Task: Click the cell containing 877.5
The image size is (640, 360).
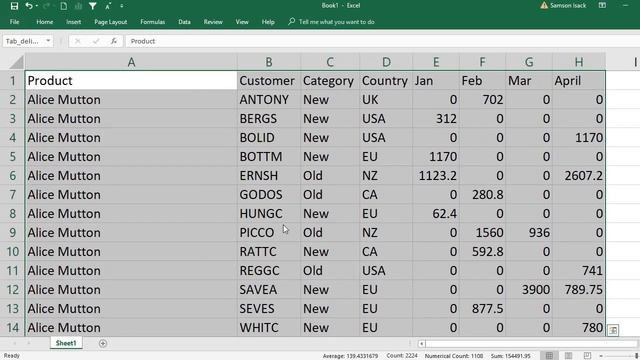Action: (x=482, y=309)
